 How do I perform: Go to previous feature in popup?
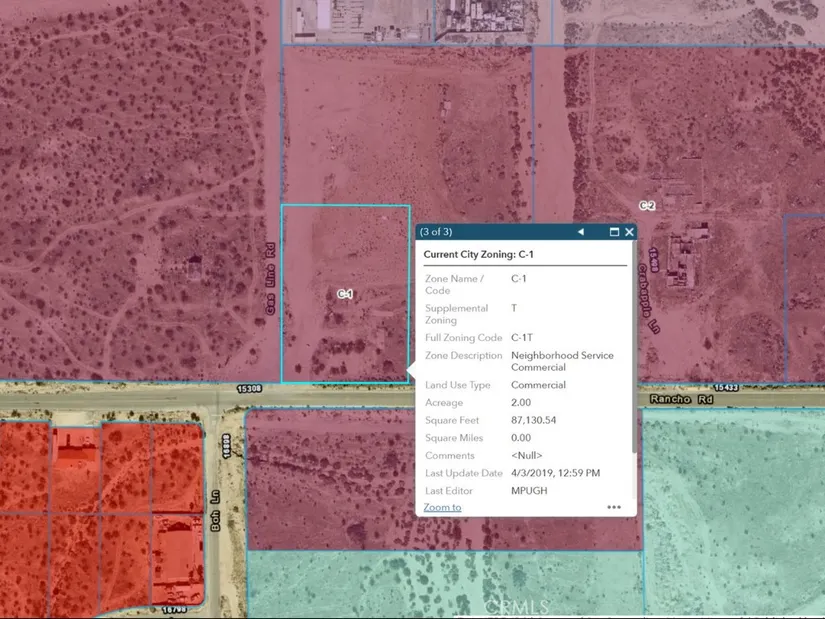[580, 232]
